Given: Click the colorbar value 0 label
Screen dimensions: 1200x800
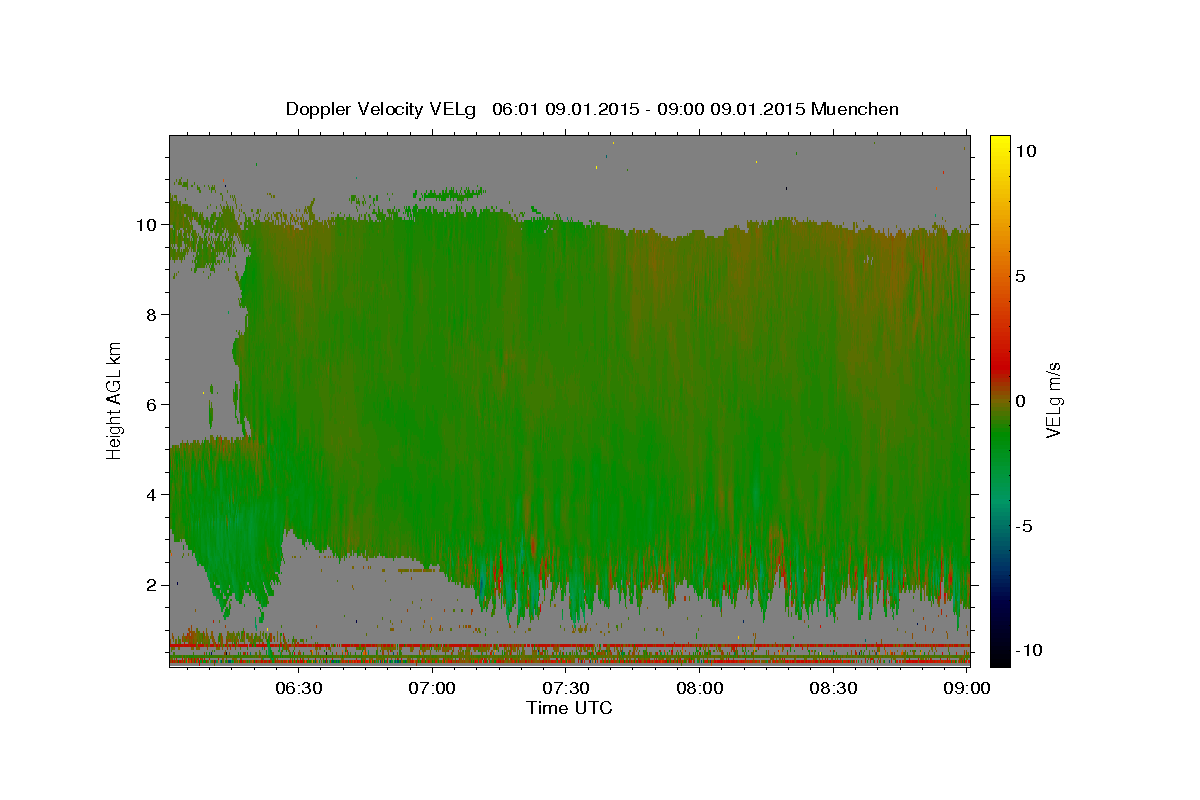Looking at the screenshot, I should [1022, 401].
